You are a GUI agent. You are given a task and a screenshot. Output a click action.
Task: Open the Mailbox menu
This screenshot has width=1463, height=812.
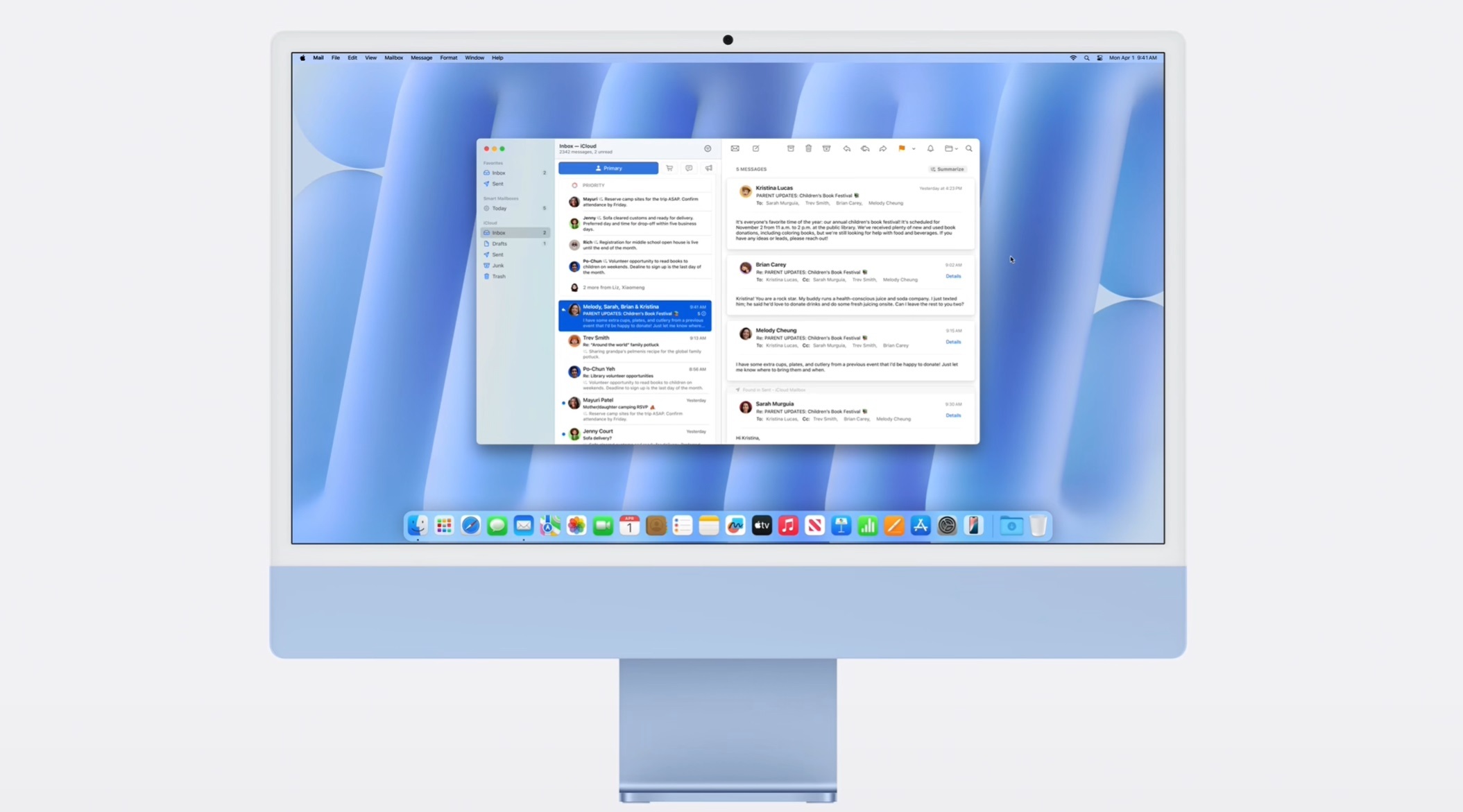(393, 58)
